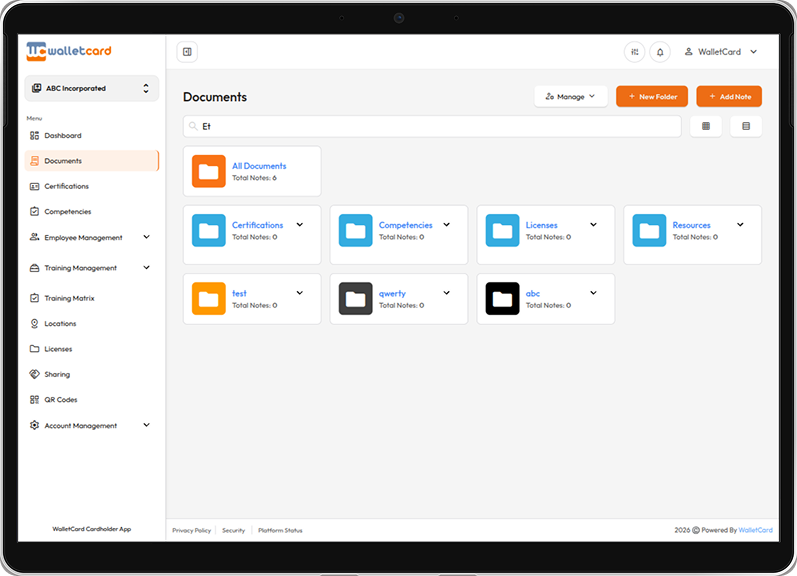Open the Platform Status link
Screen dimensions: 797x576
(280, 530)
